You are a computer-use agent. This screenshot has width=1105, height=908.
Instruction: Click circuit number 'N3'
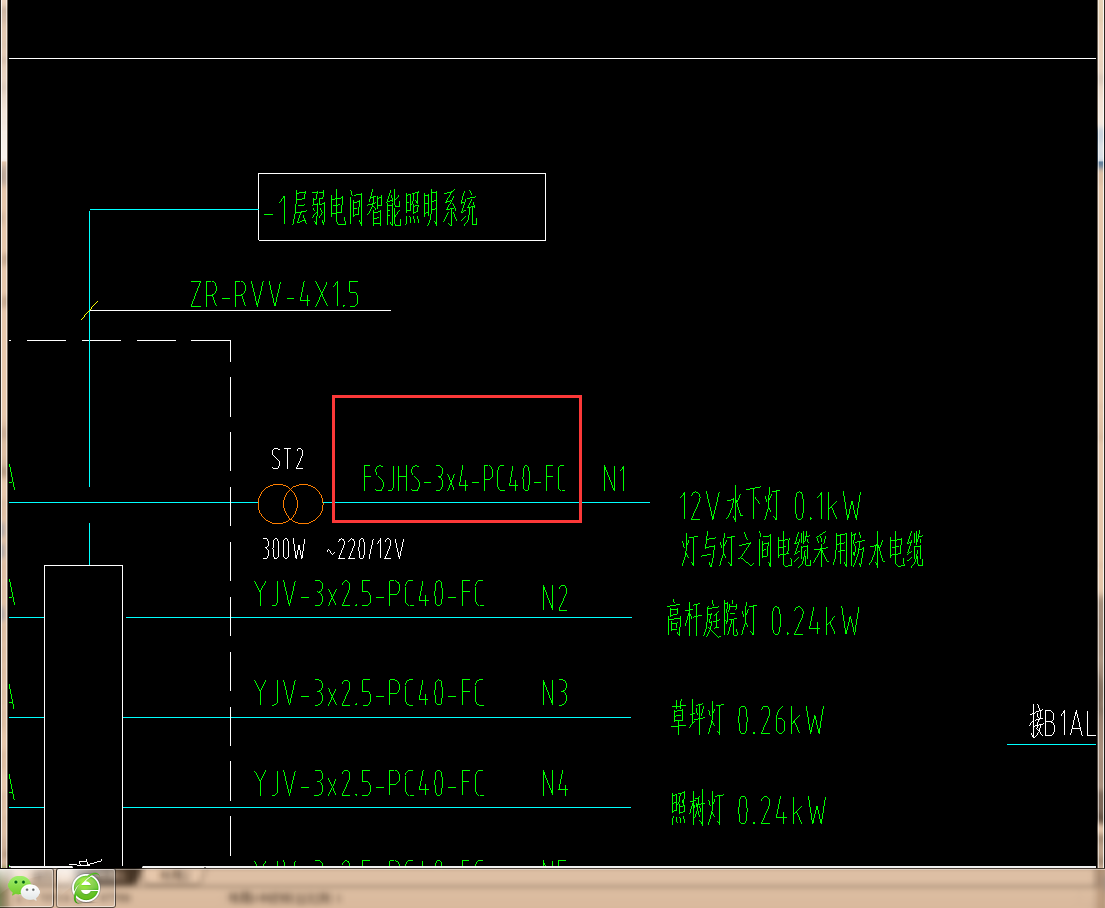point(555,694)
